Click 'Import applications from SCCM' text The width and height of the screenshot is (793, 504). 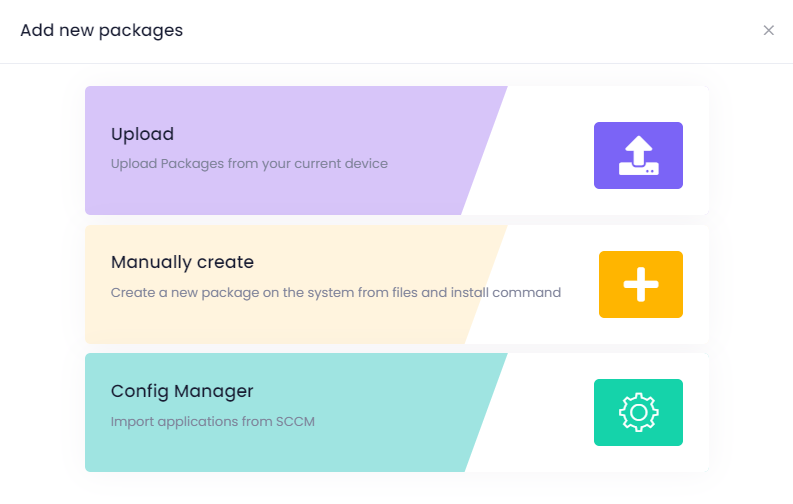(x=212, y=421)
